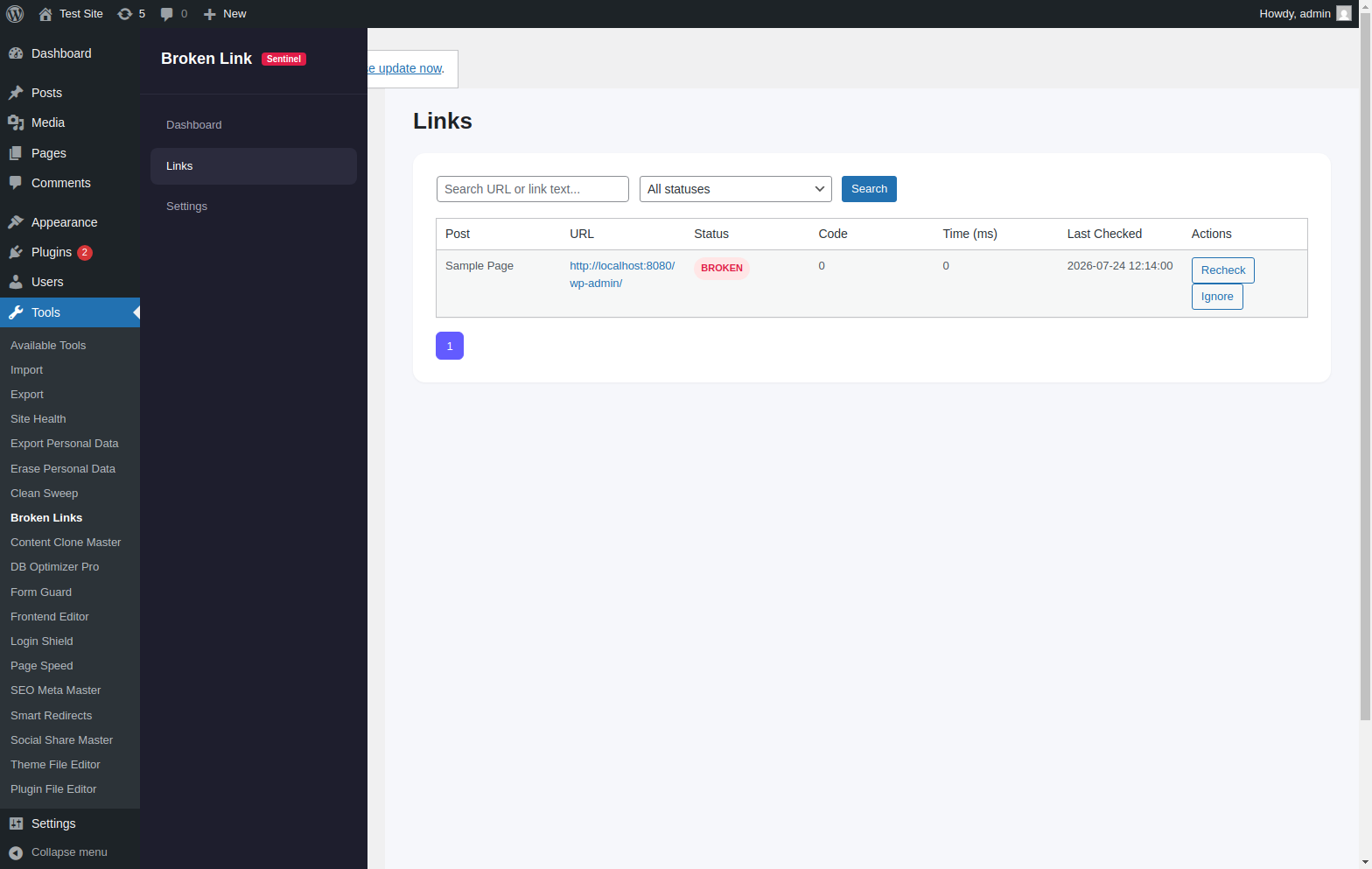This screenshot has height=869, width=1372.
Task: Click the Collapse menu arrow icon
Action: tap(16, 852)
